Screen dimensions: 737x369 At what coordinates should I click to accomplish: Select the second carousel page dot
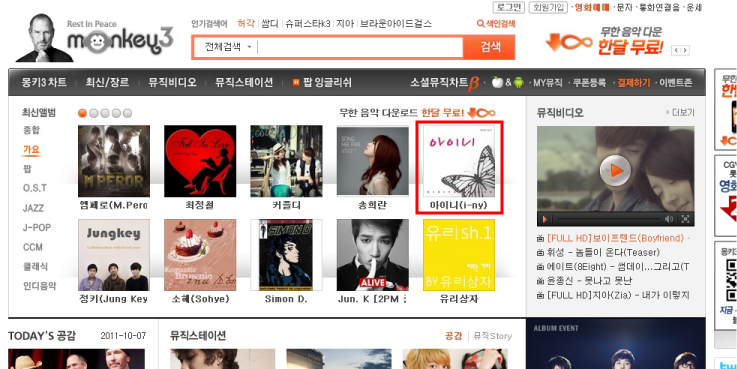click(x=94, y=113)
